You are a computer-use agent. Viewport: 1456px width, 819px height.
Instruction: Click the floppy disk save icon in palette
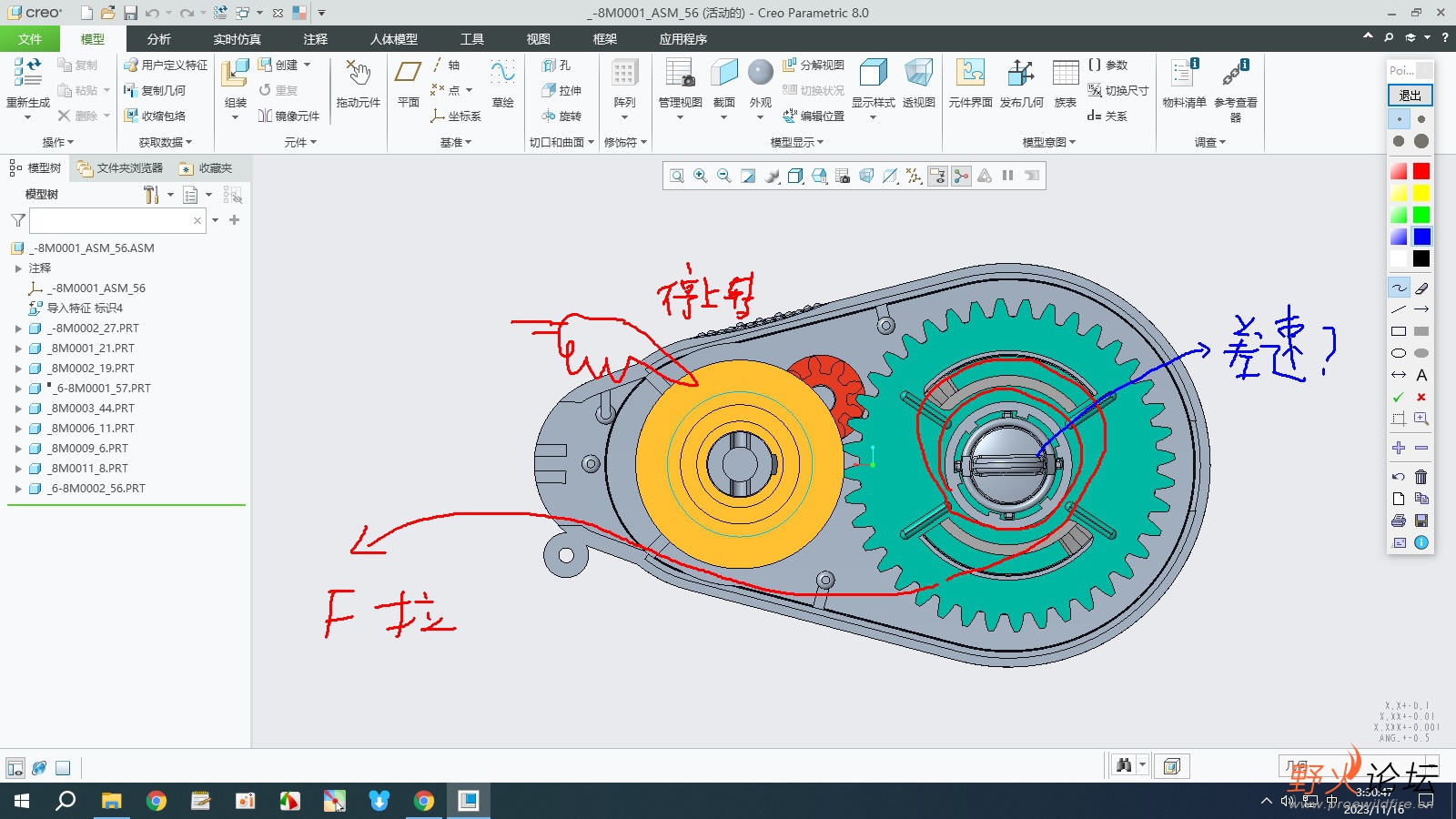[x=1421, y=521]
